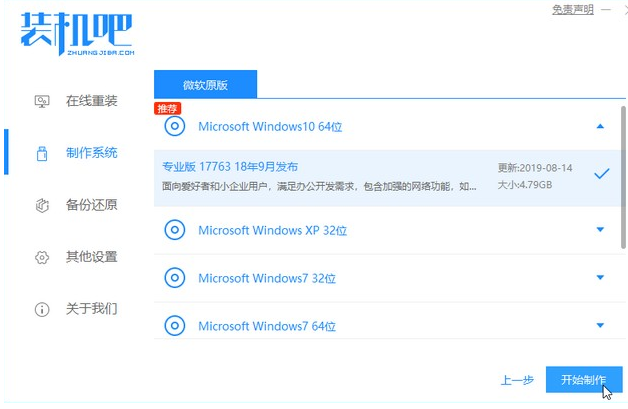
Task: Click the 制作系统 USB drive icon
Action: (x=42, y=153)
